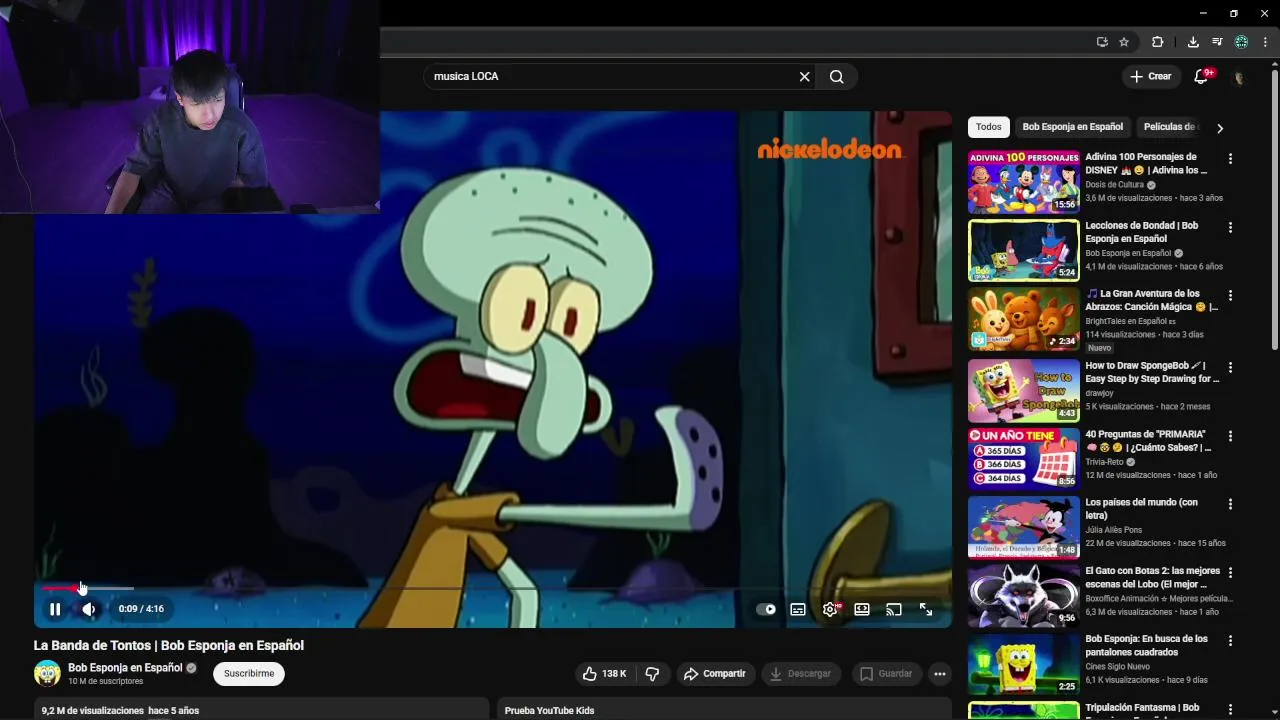Click the video time display 0:09 / 4:16

(x=141, y=609)
